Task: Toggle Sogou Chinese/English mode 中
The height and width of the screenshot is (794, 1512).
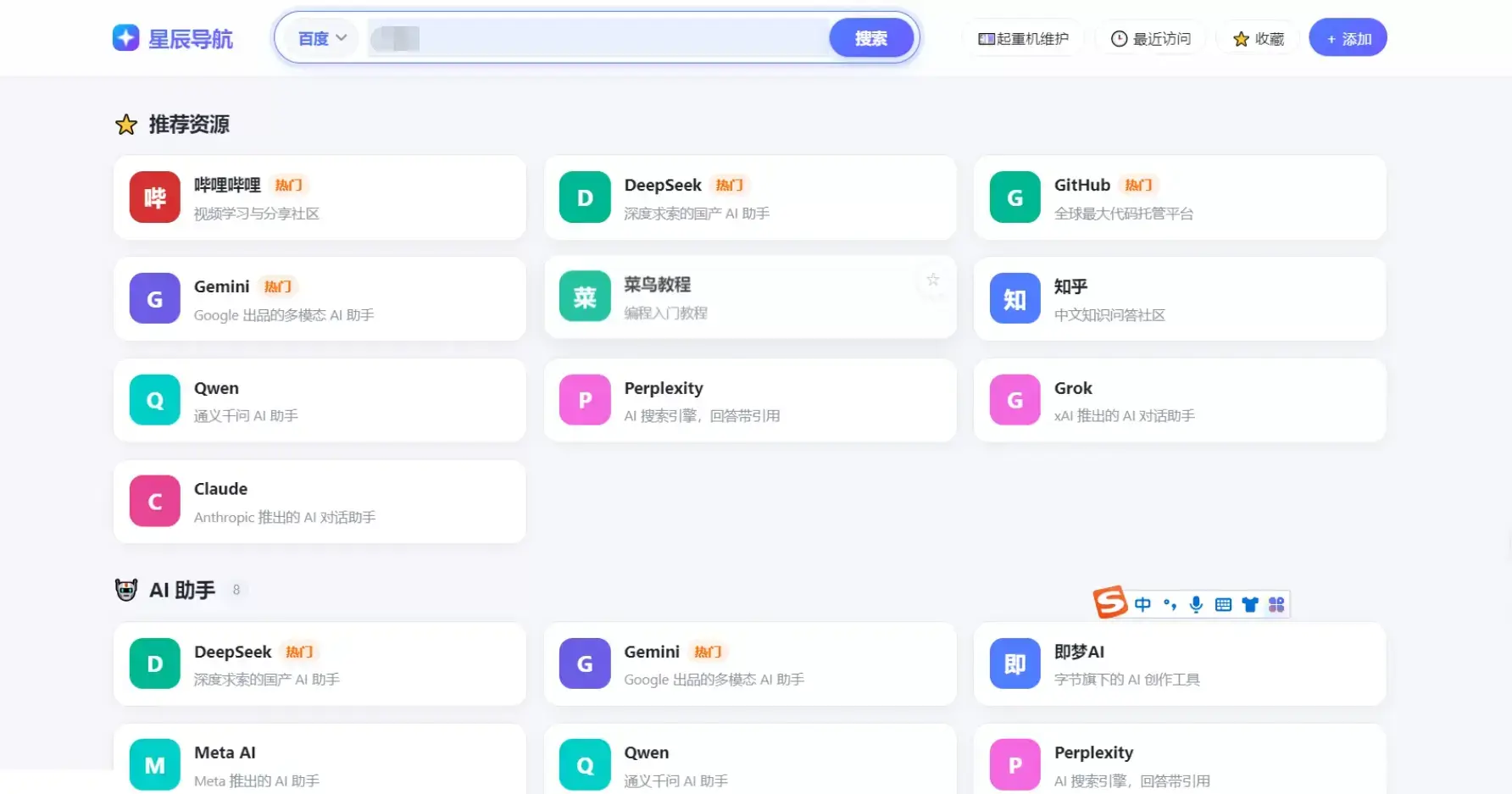Action: [1142, 604]
